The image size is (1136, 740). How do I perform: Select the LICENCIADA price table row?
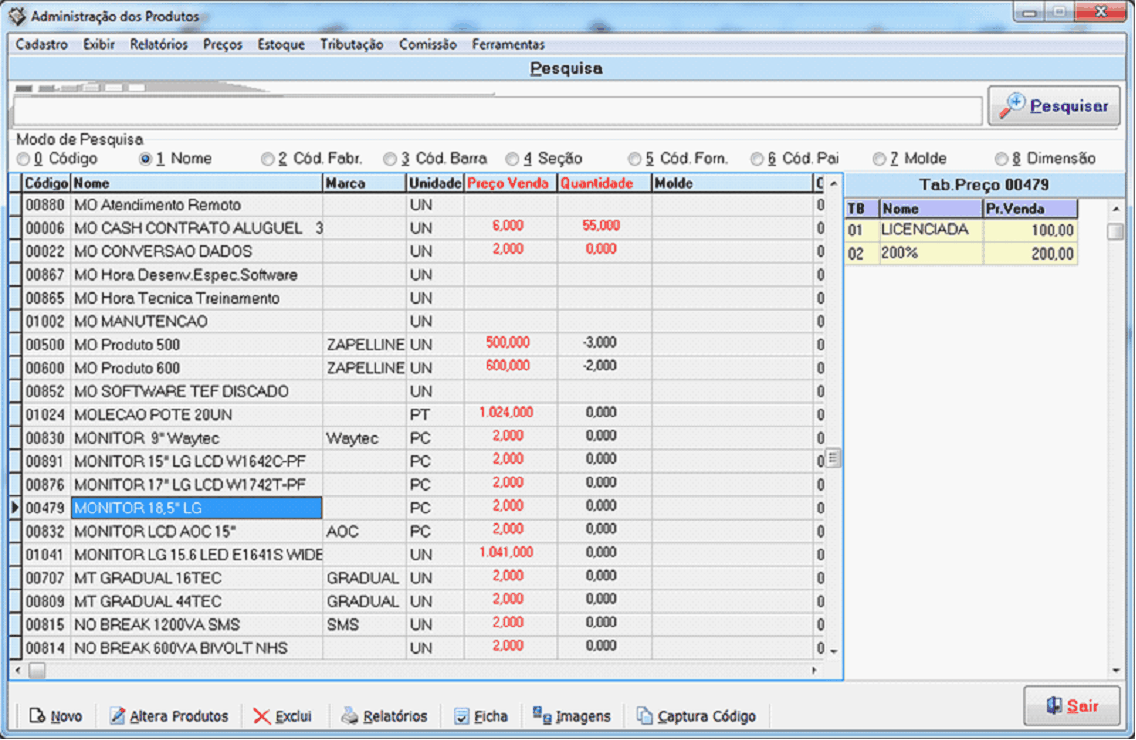click(930, 230)
